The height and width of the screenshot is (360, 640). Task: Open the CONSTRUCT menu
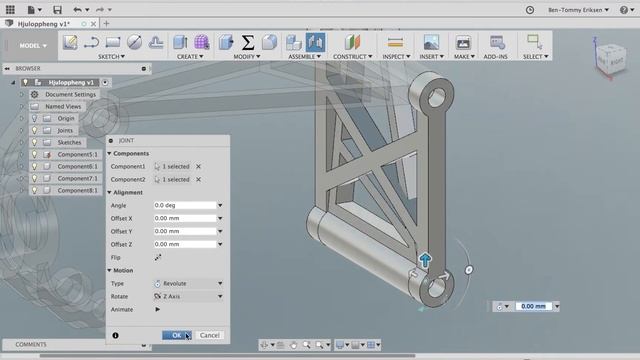click(352, 56)
